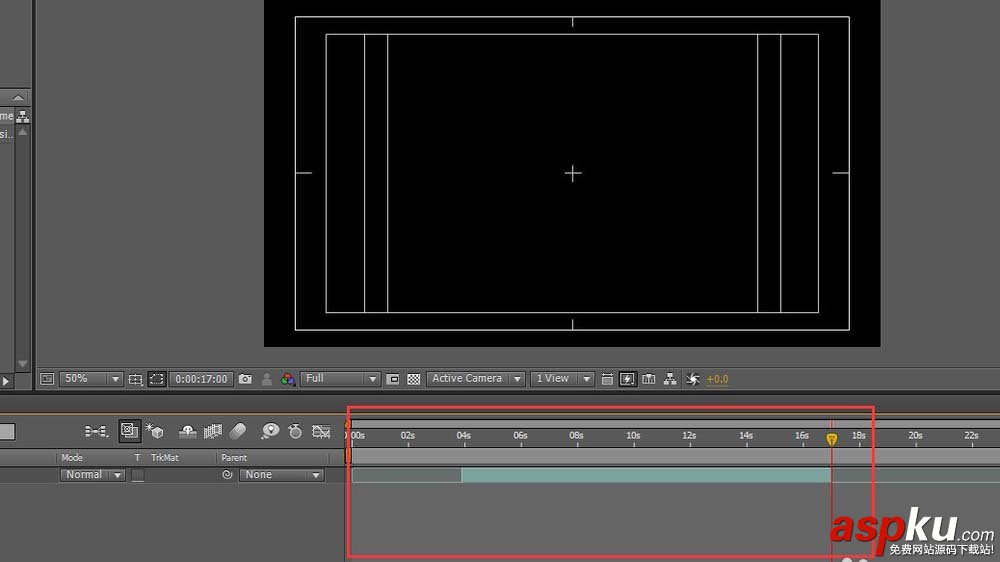Click the play triangle at panel bottom-left

[6, 381]
